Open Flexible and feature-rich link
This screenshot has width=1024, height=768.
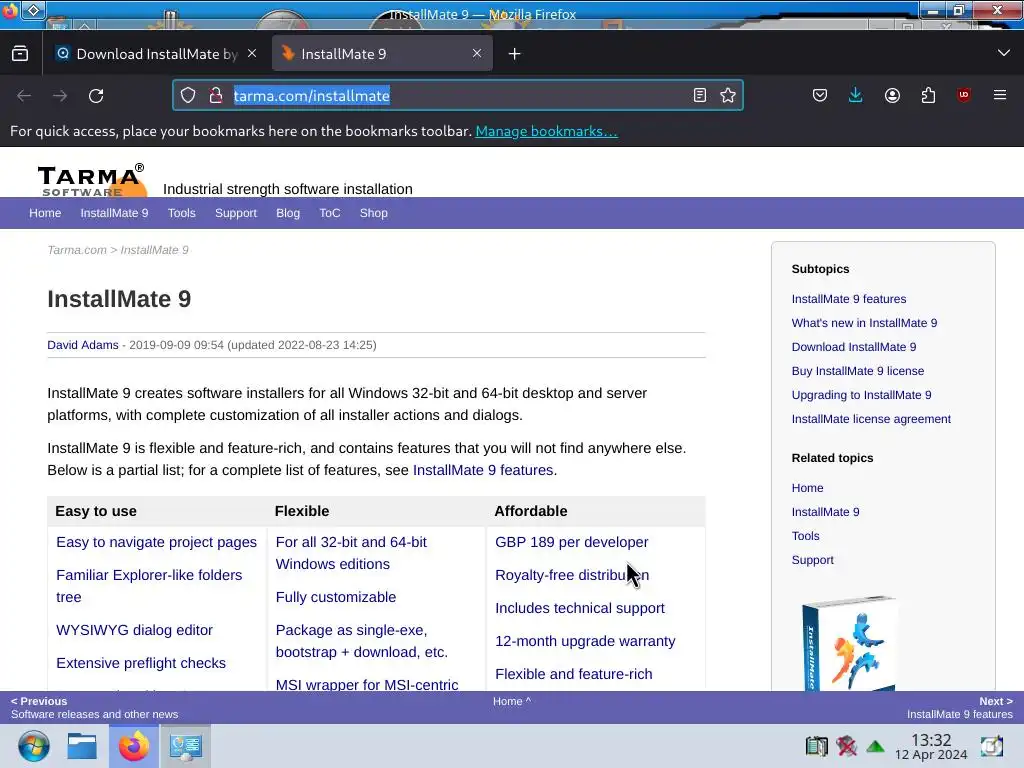click(573, 674)
